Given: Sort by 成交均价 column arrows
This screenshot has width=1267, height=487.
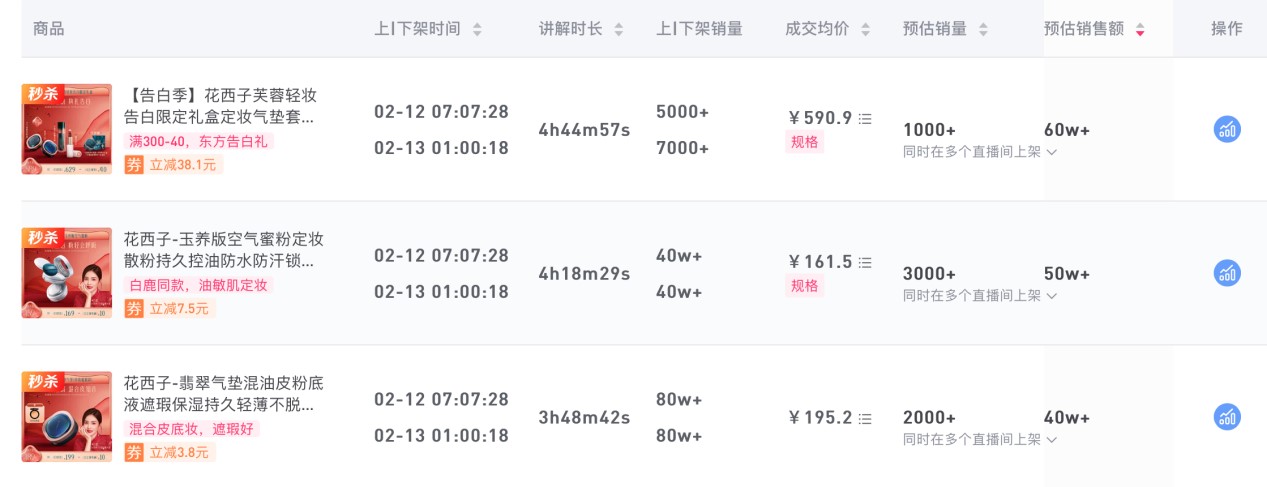Looking at the screenshot, I should pos(865,30).
